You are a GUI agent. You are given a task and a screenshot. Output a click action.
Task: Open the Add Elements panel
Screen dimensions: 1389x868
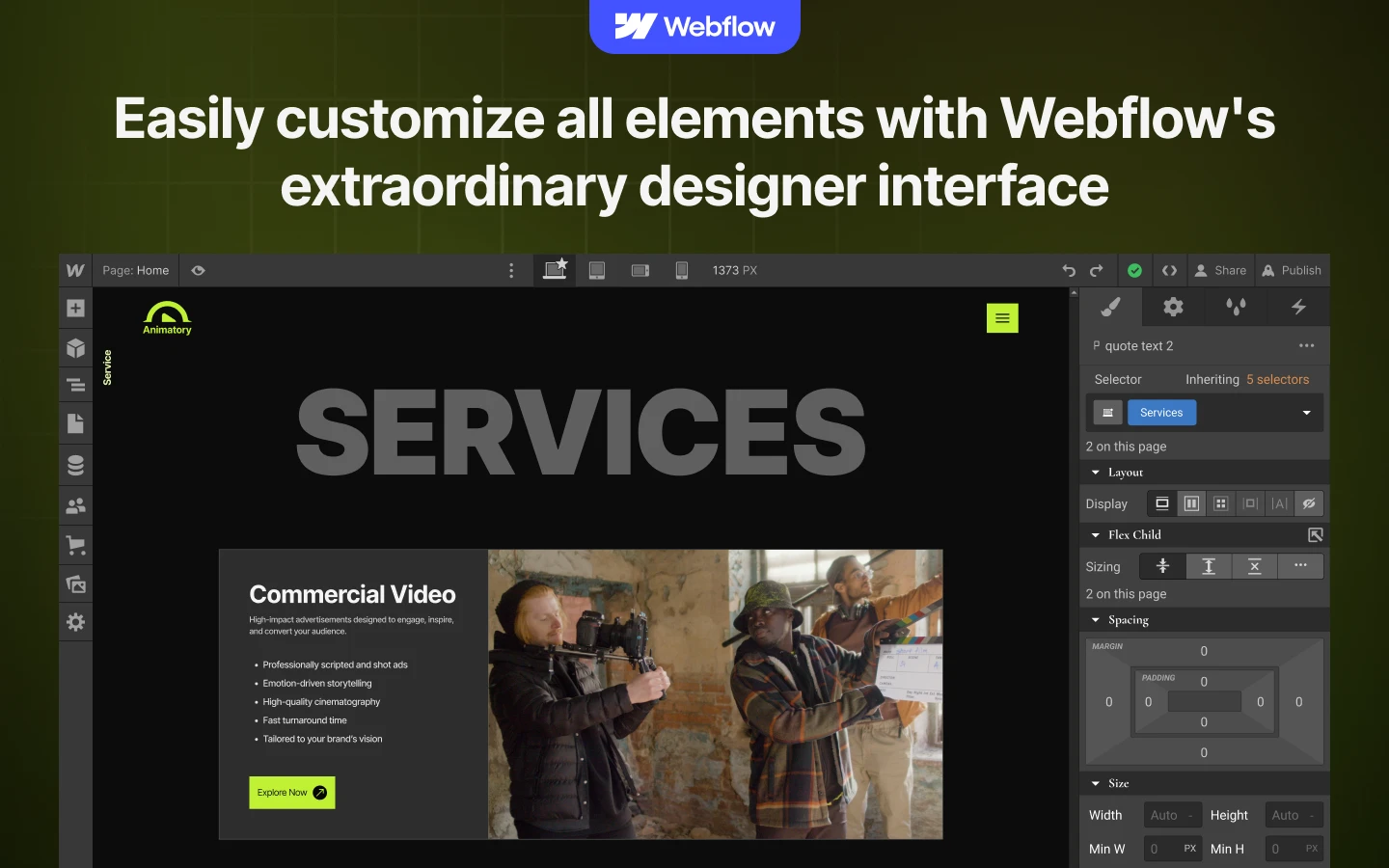click(76, 309)
